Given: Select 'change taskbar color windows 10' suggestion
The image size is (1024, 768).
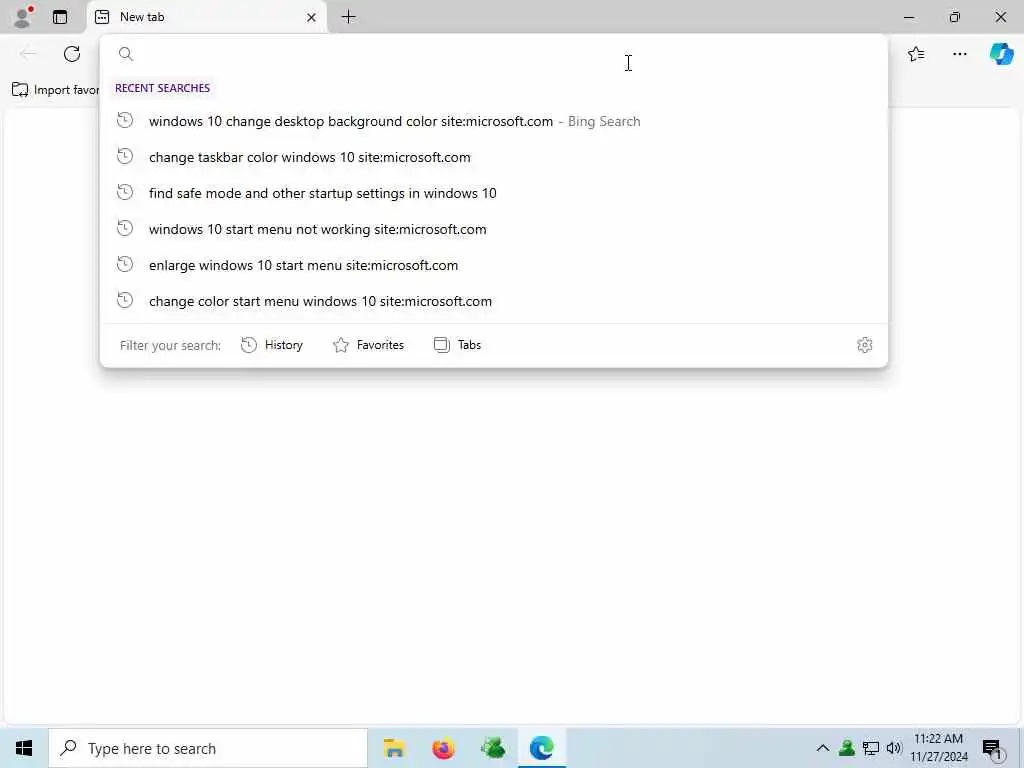Looking at the screenshot, I should coord(494,157).
